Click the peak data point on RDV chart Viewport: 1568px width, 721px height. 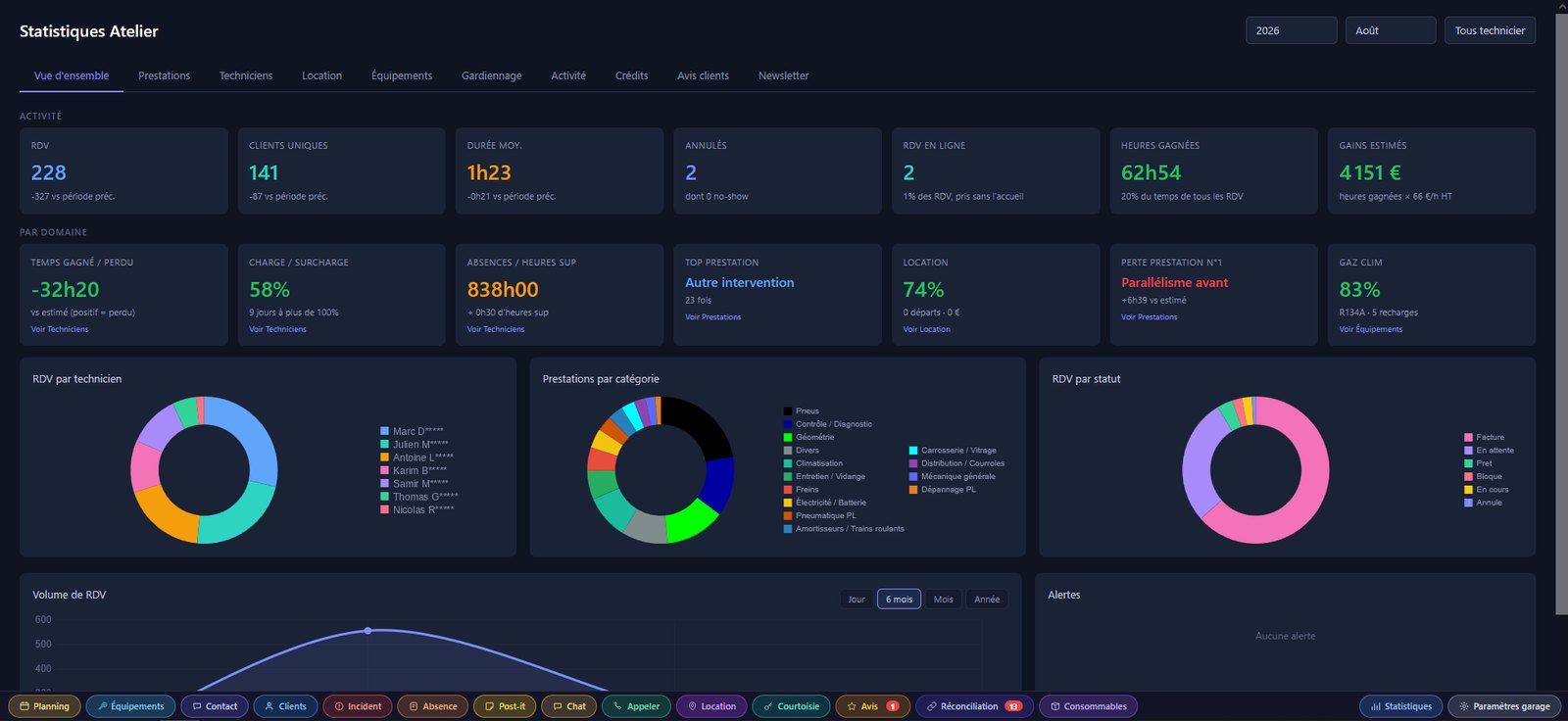367,631
